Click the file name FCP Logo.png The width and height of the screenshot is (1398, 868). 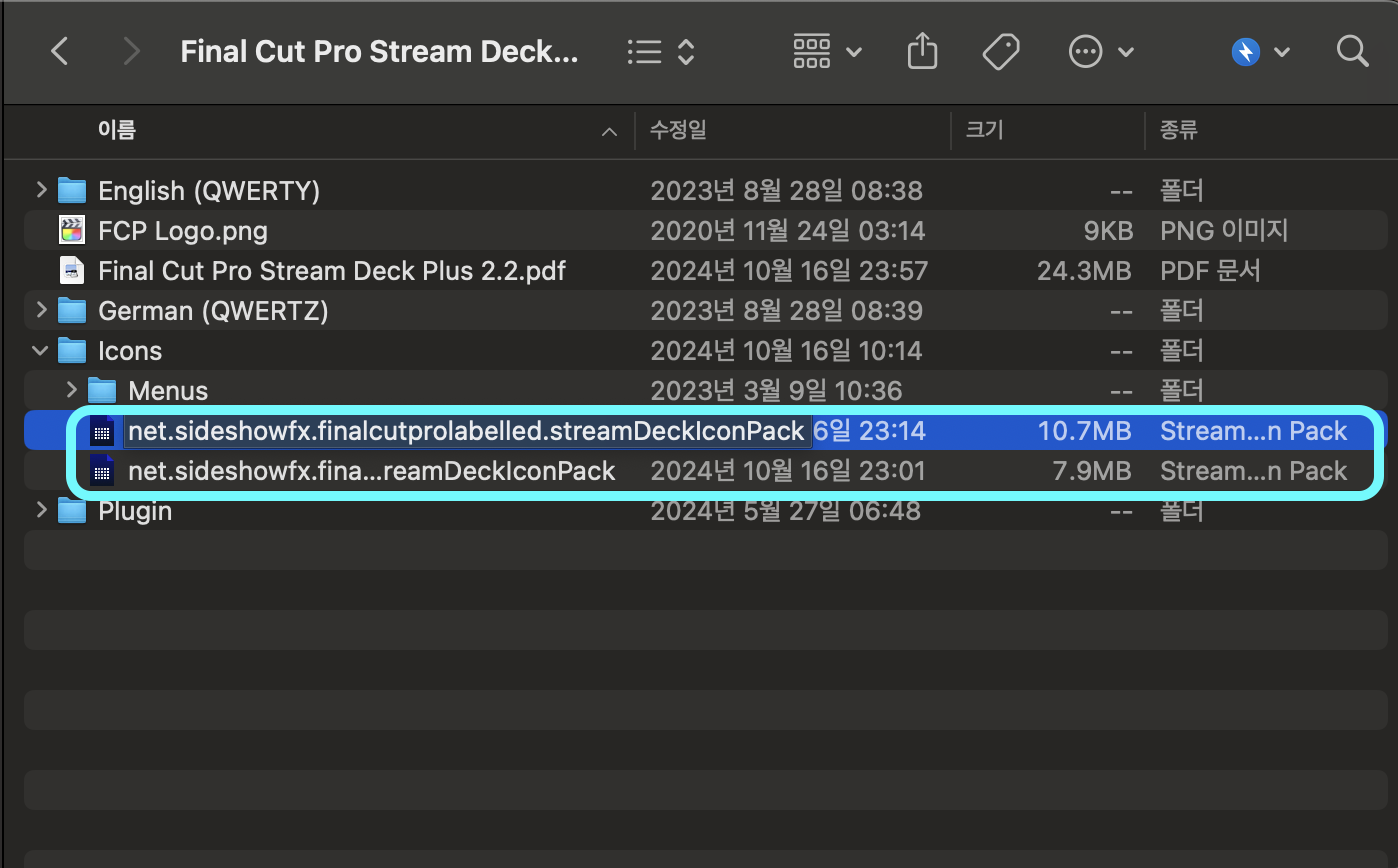tap(183, 231)
